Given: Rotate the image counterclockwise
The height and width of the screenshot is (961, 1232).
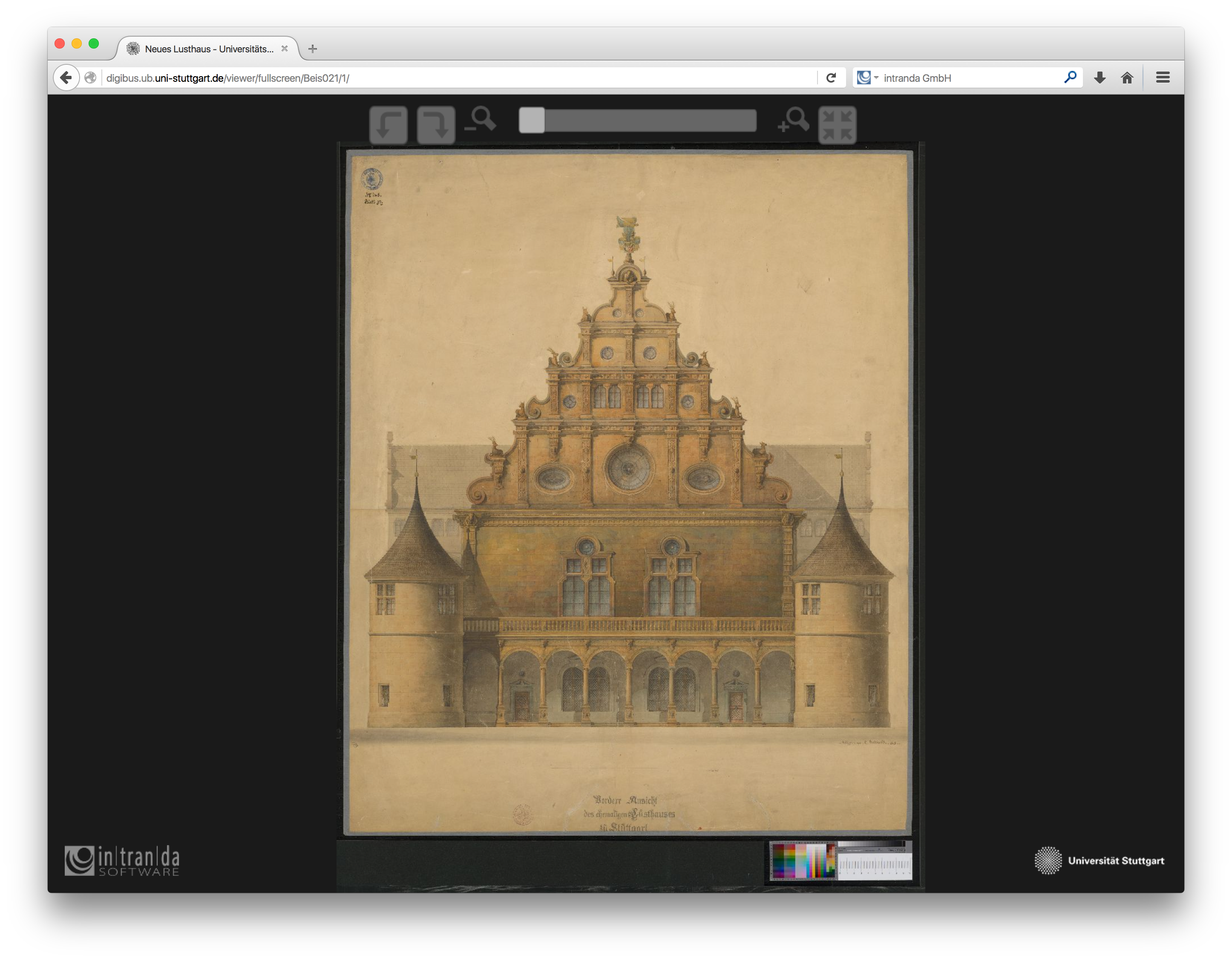Looking at the screenshot, I should [389, 125].
